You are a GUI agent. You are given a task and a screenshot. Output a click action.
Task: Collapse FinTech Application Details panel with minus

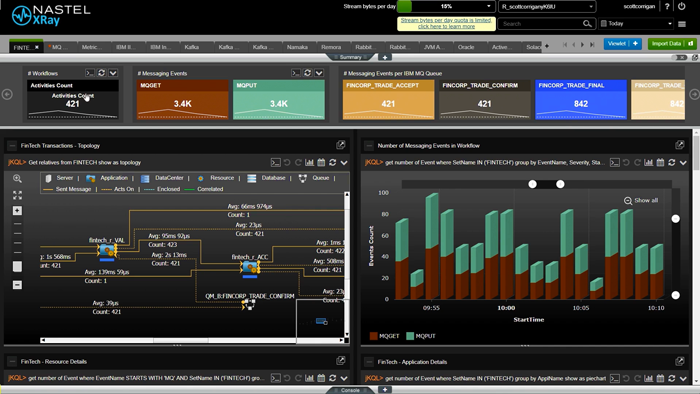pos(369,362)
